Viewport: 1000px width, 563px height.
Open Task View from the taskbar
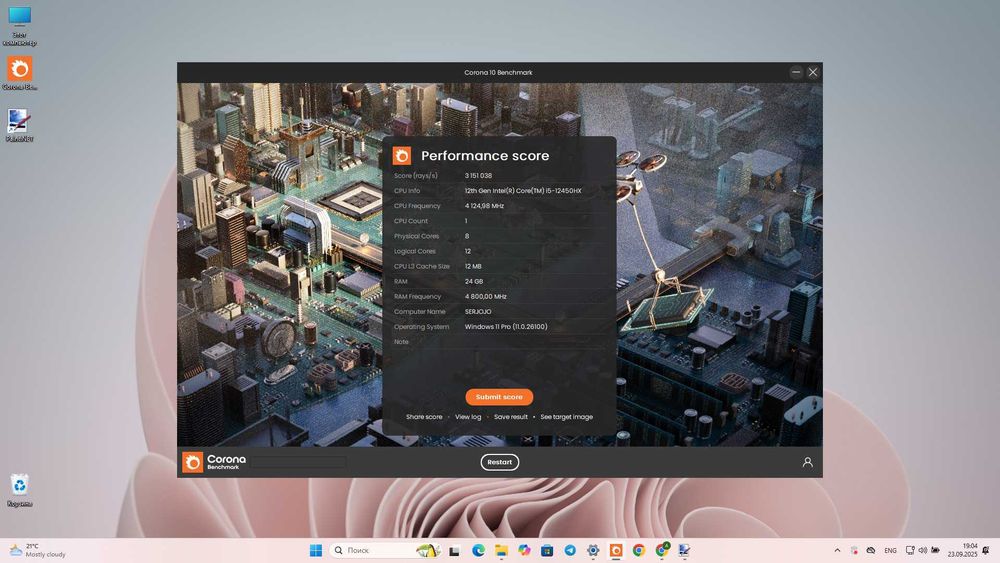coord(455,550)
